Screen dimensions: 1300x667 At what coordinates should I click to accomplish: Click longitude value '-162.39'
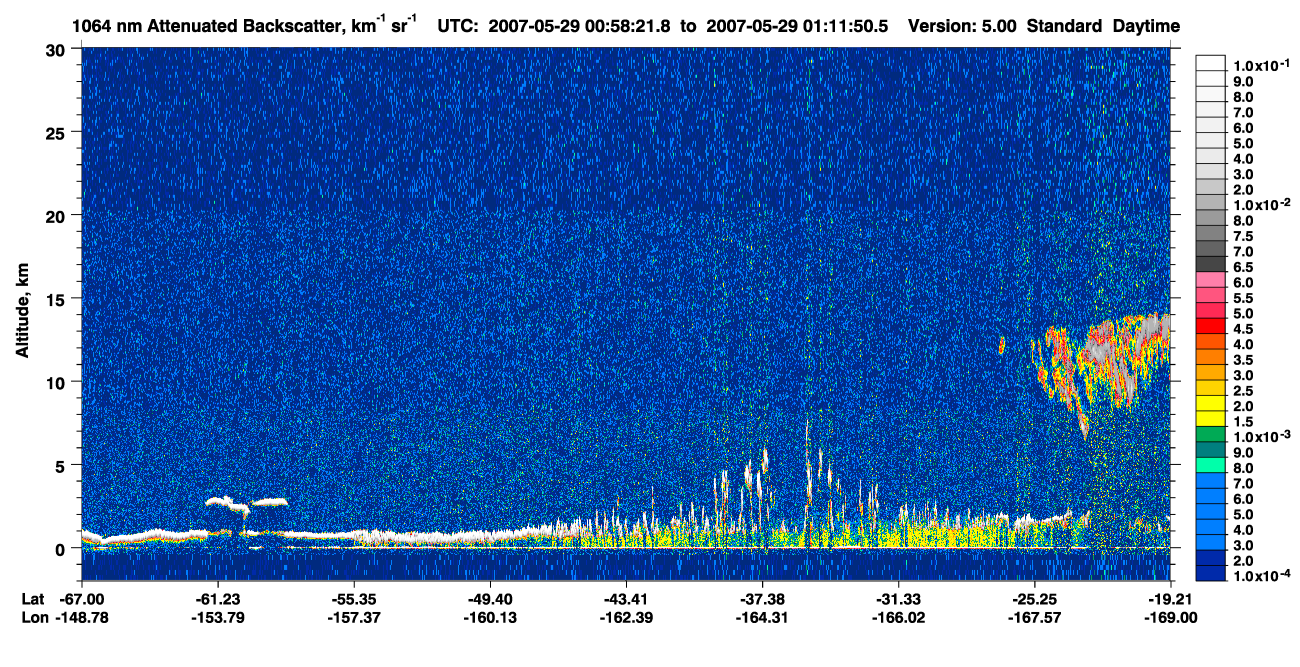click(626, 618)
